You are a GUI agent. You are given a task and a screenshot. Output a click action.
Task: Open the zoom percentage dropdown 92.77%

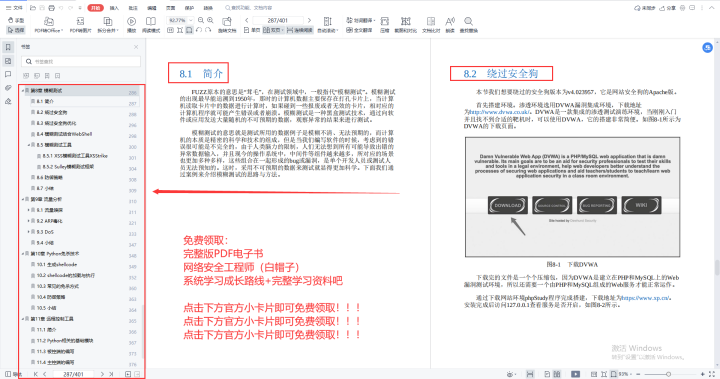point(191,21)
